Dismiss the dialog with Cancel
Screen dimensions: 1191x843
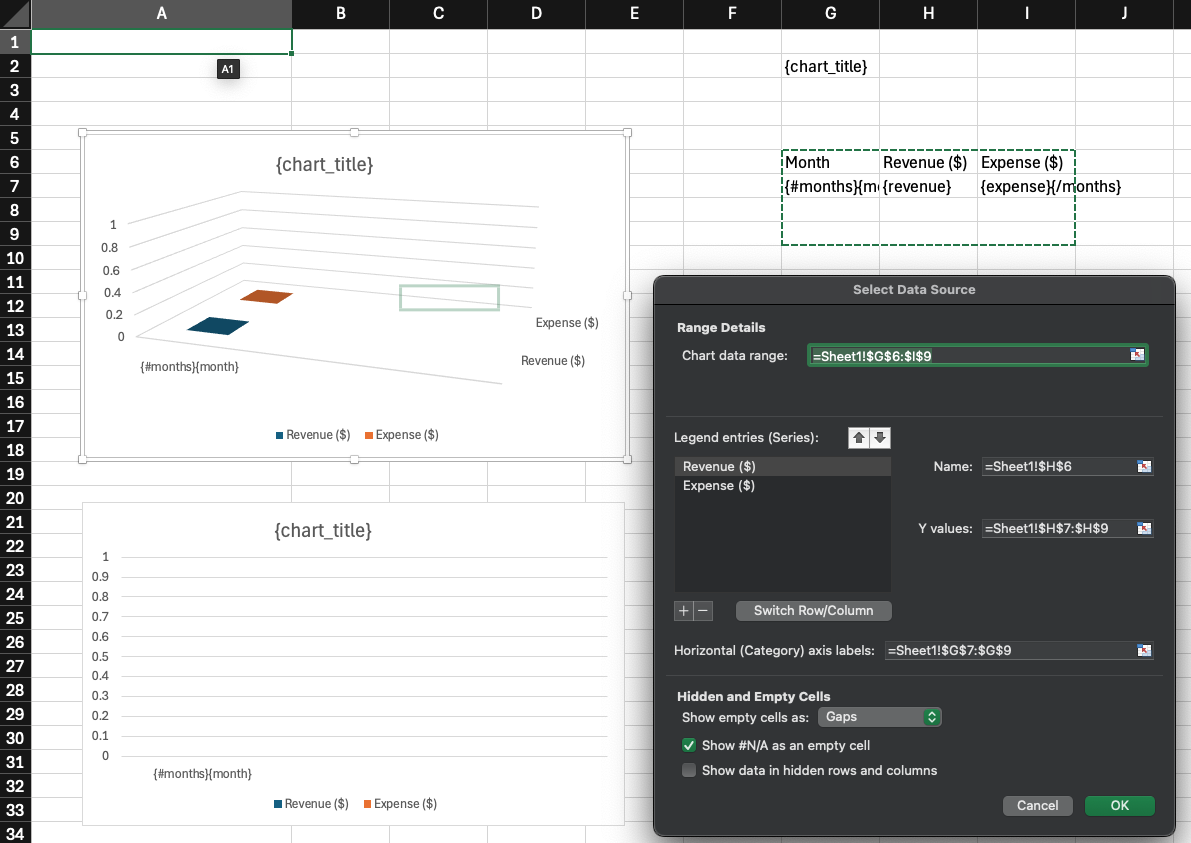point(1037,805)
